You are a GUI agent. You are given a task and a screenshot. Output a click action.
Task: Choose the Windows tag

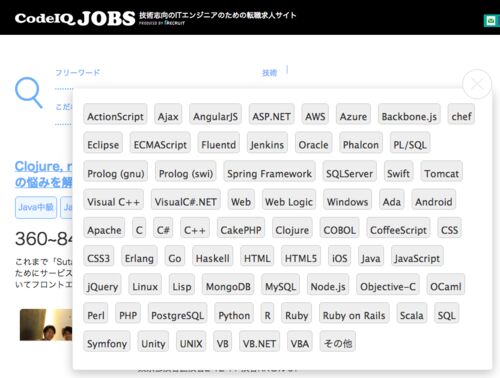pyautogui.click(x=347, y=199)
